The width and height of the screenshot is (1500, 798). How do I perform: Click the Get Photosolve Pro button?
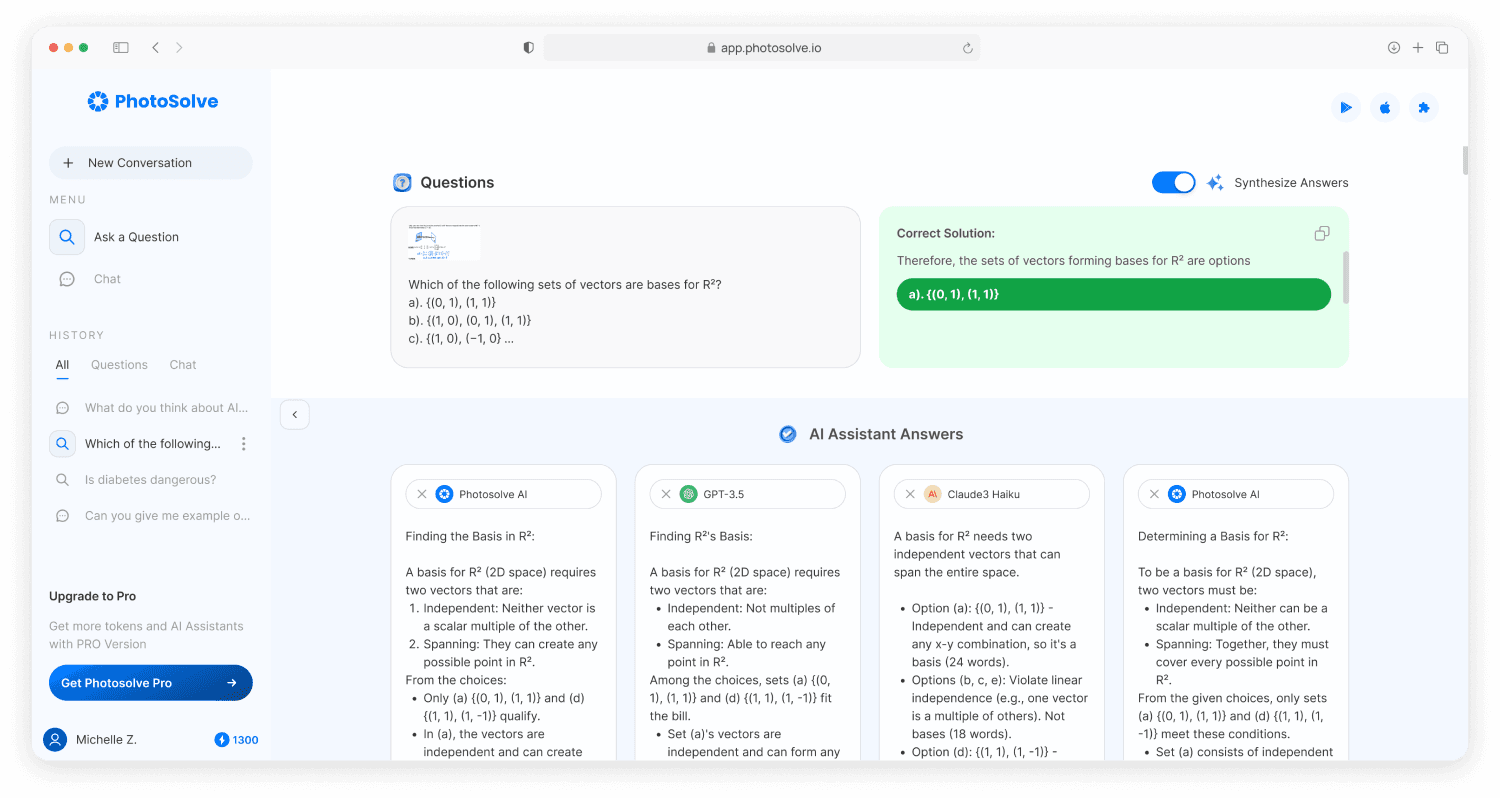[151, 683]
